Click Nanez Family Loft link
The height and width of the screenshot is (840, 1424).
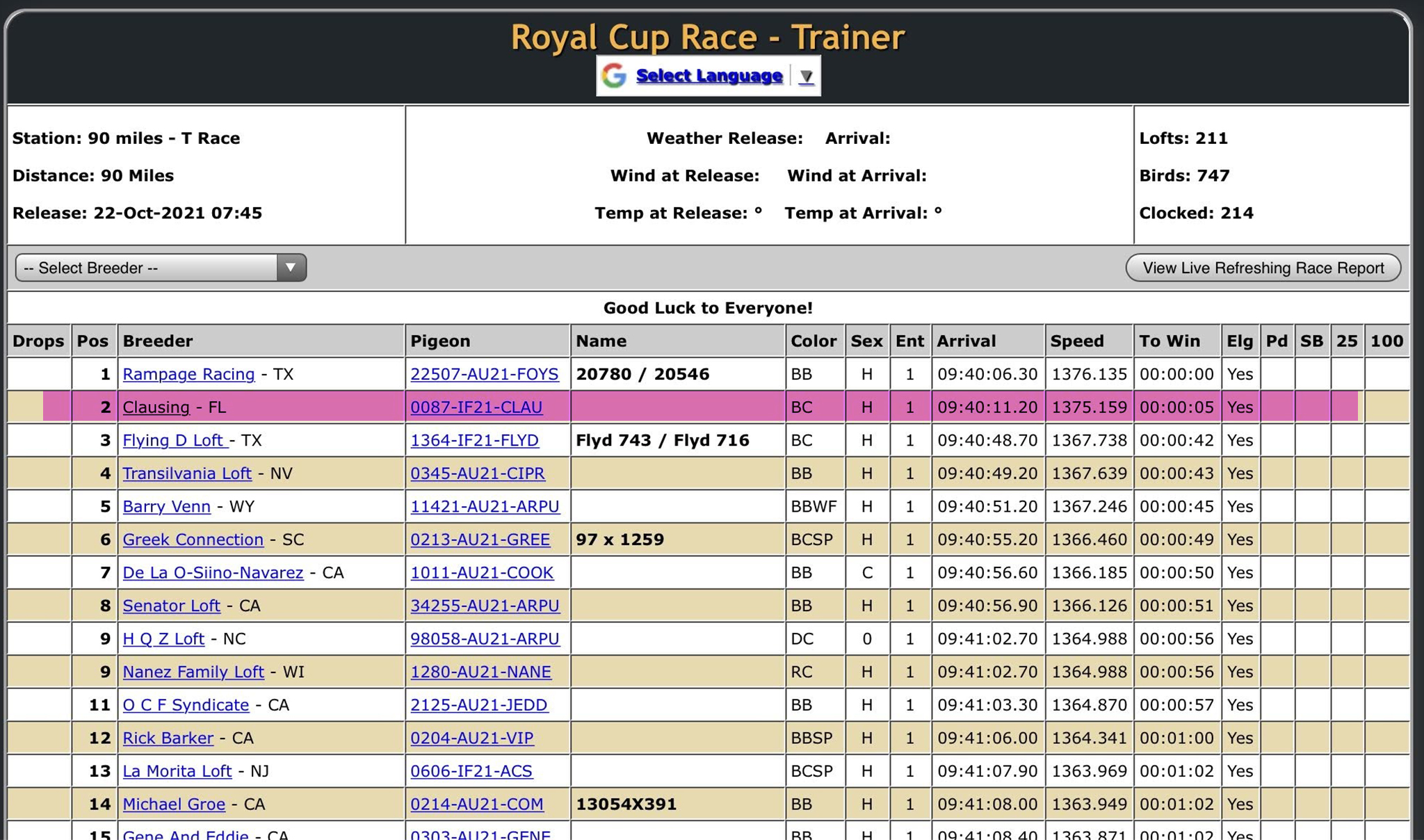point(193,672)
